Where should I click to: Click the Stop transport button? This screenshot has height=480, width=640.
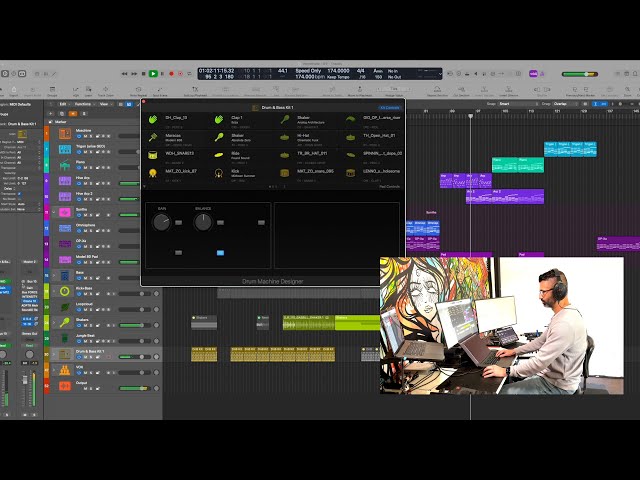point(143,74)
